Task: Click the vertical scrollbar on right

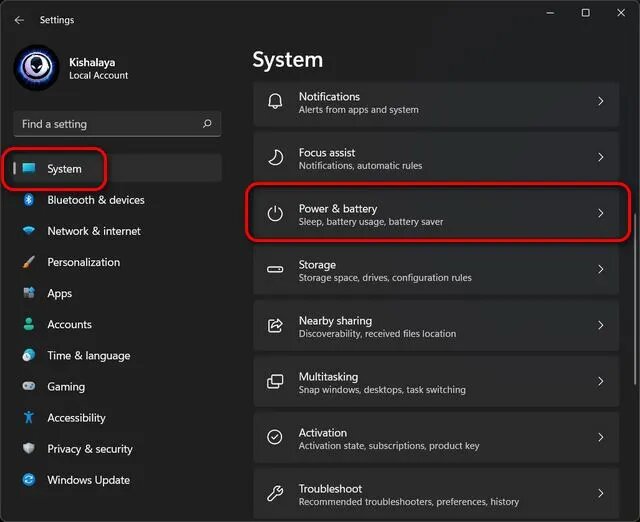Action: (635, 299)
